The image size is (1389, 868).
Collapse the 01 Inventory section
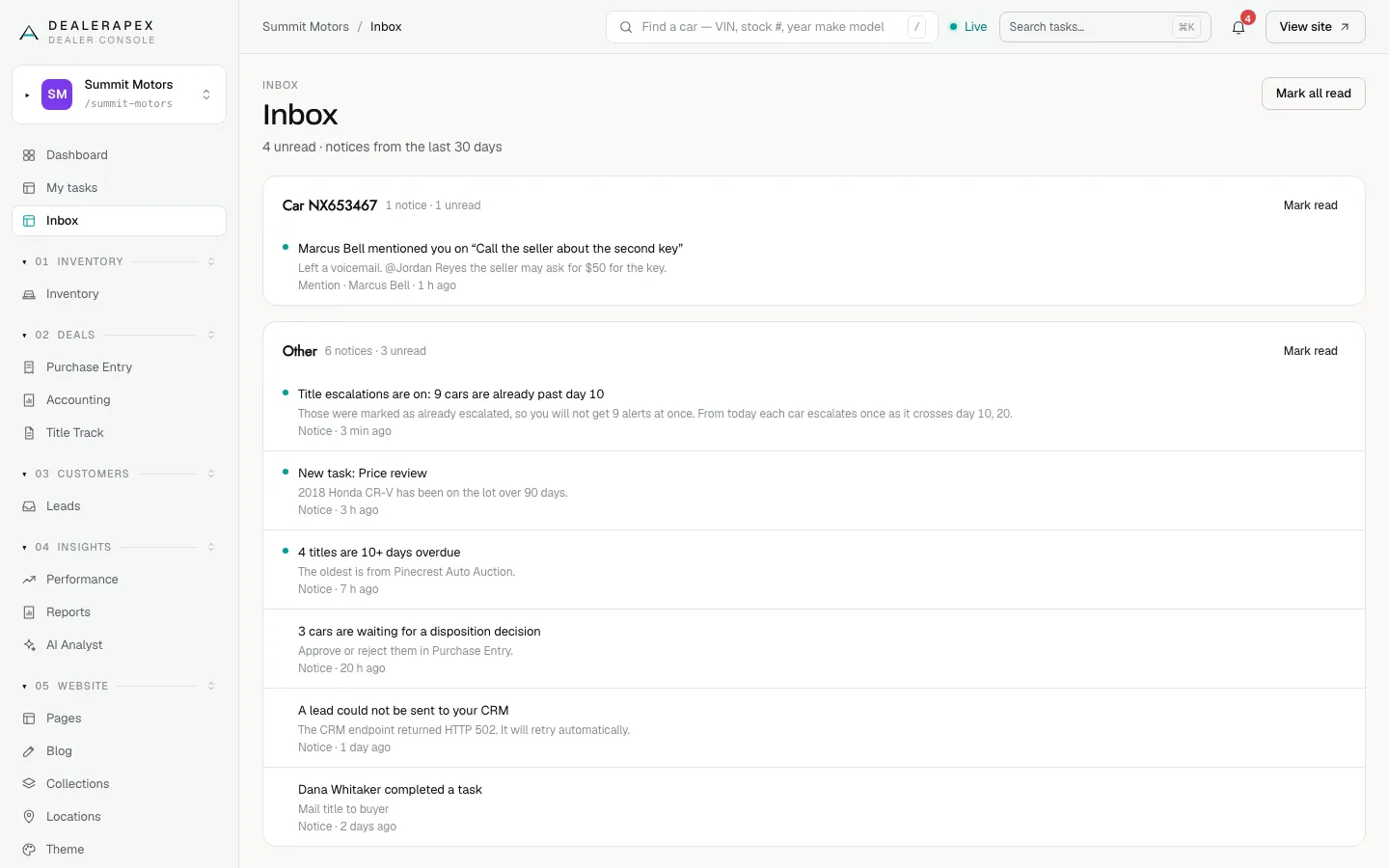(119, 261)
